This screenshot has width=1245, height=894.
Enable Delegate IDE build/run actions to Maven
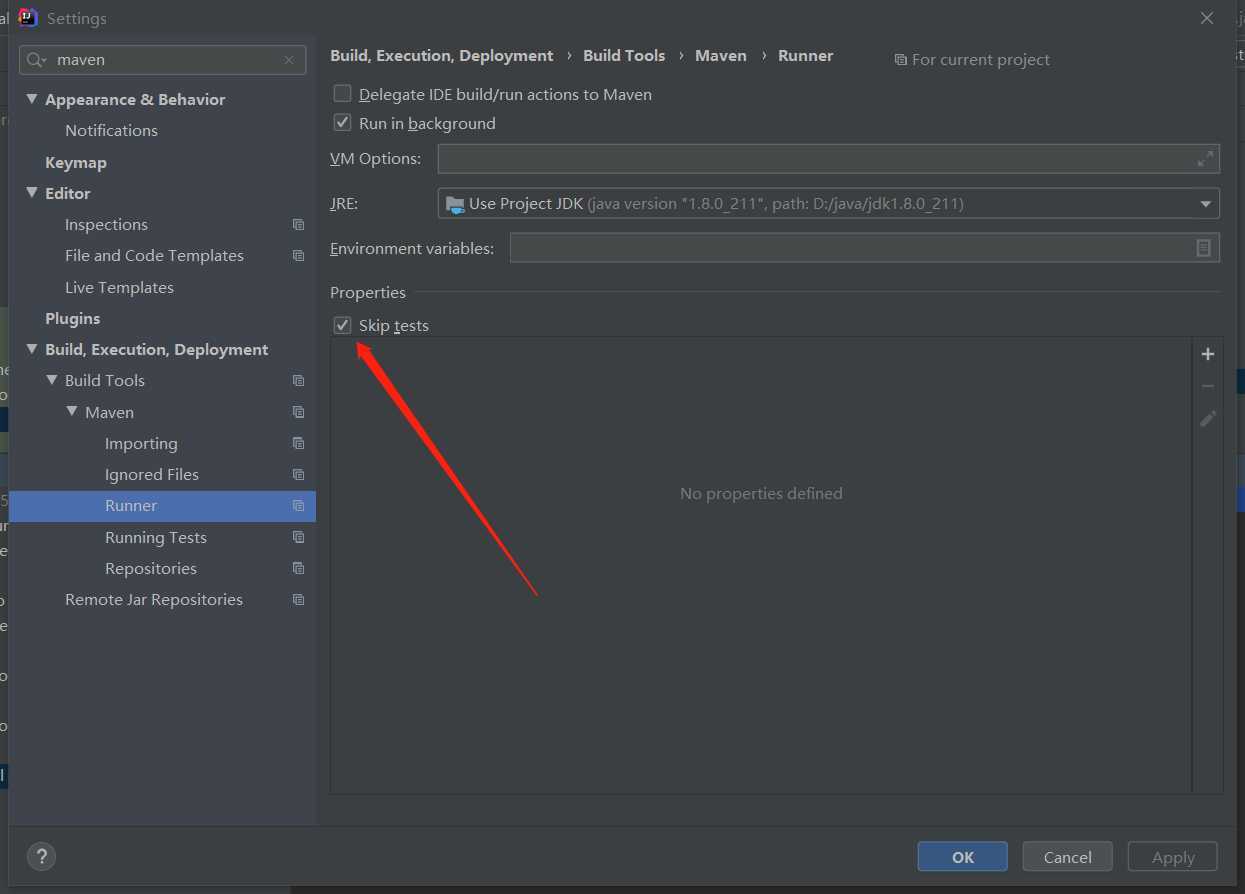343,94
